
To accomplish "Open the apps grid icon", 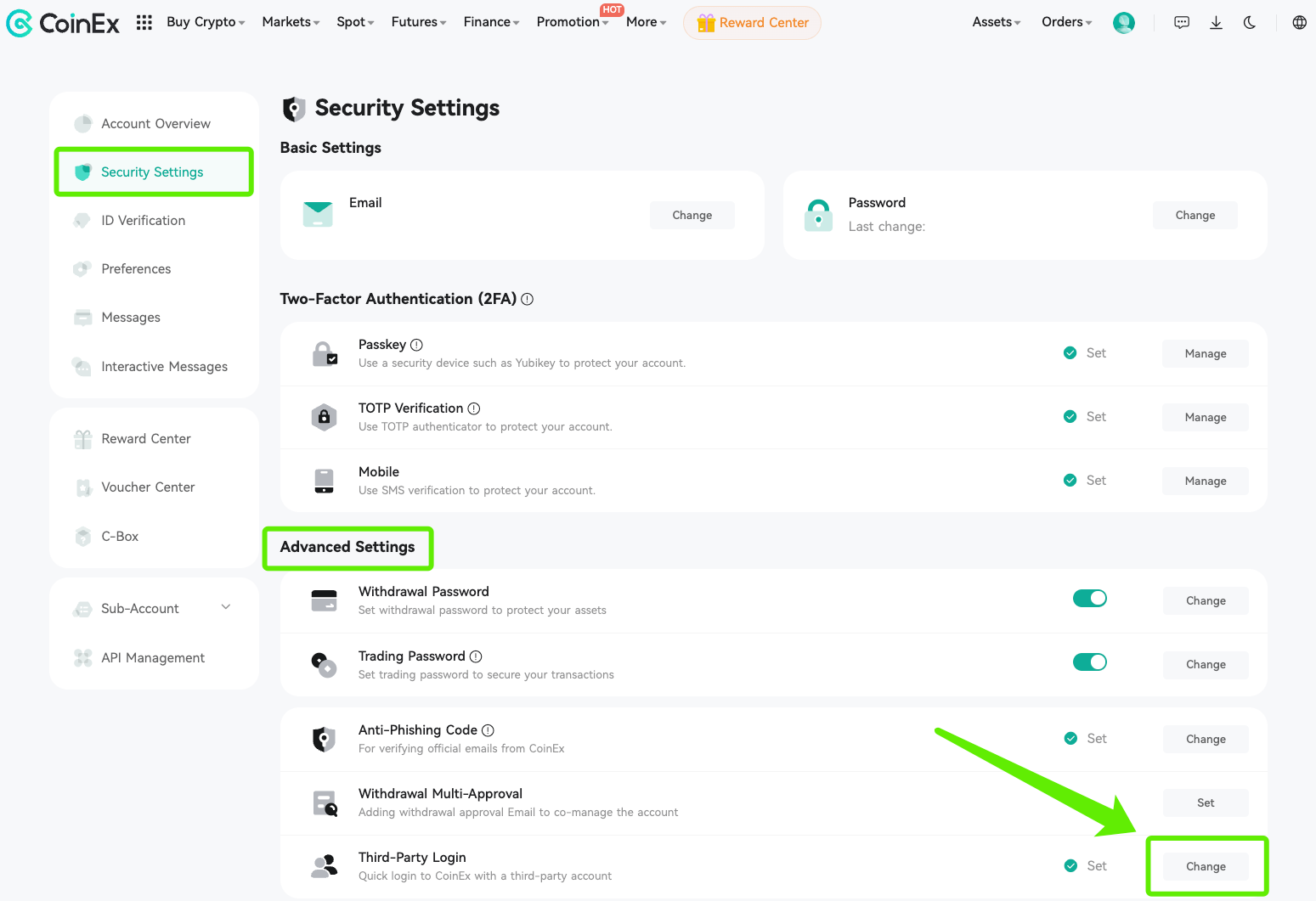I will [144, 23].
